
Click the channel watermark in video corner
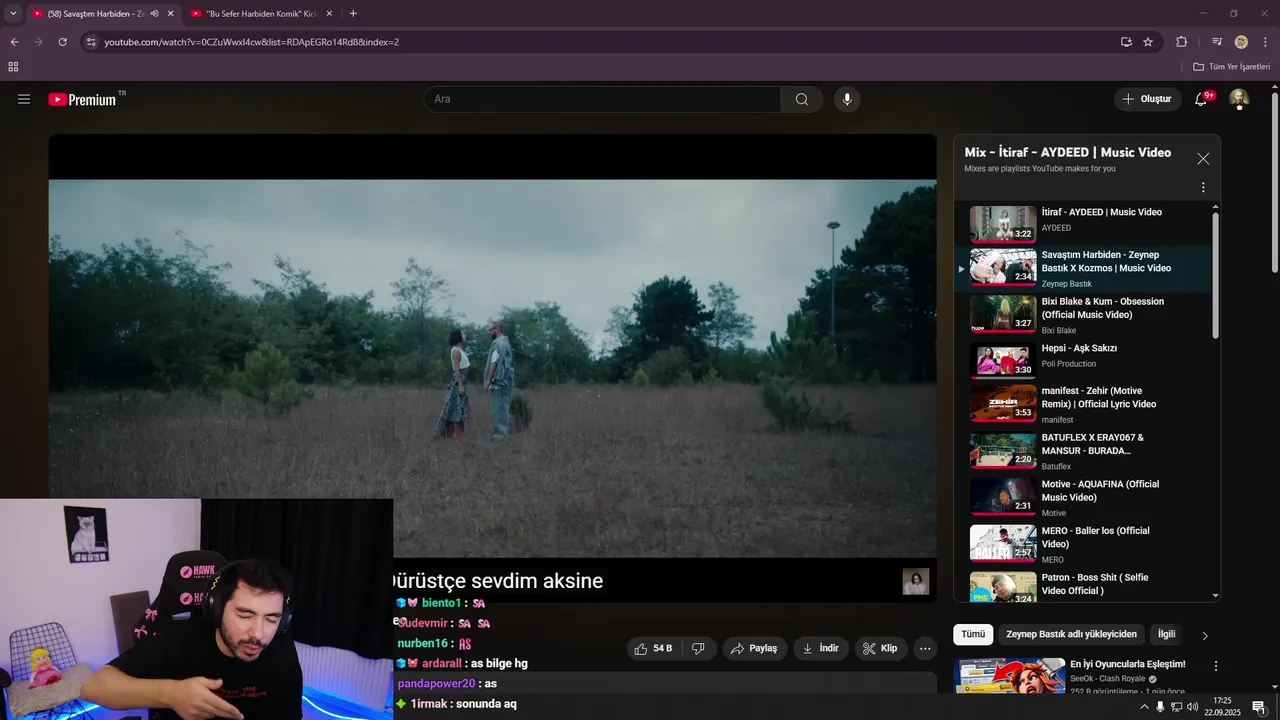click(x=915, y=581)
